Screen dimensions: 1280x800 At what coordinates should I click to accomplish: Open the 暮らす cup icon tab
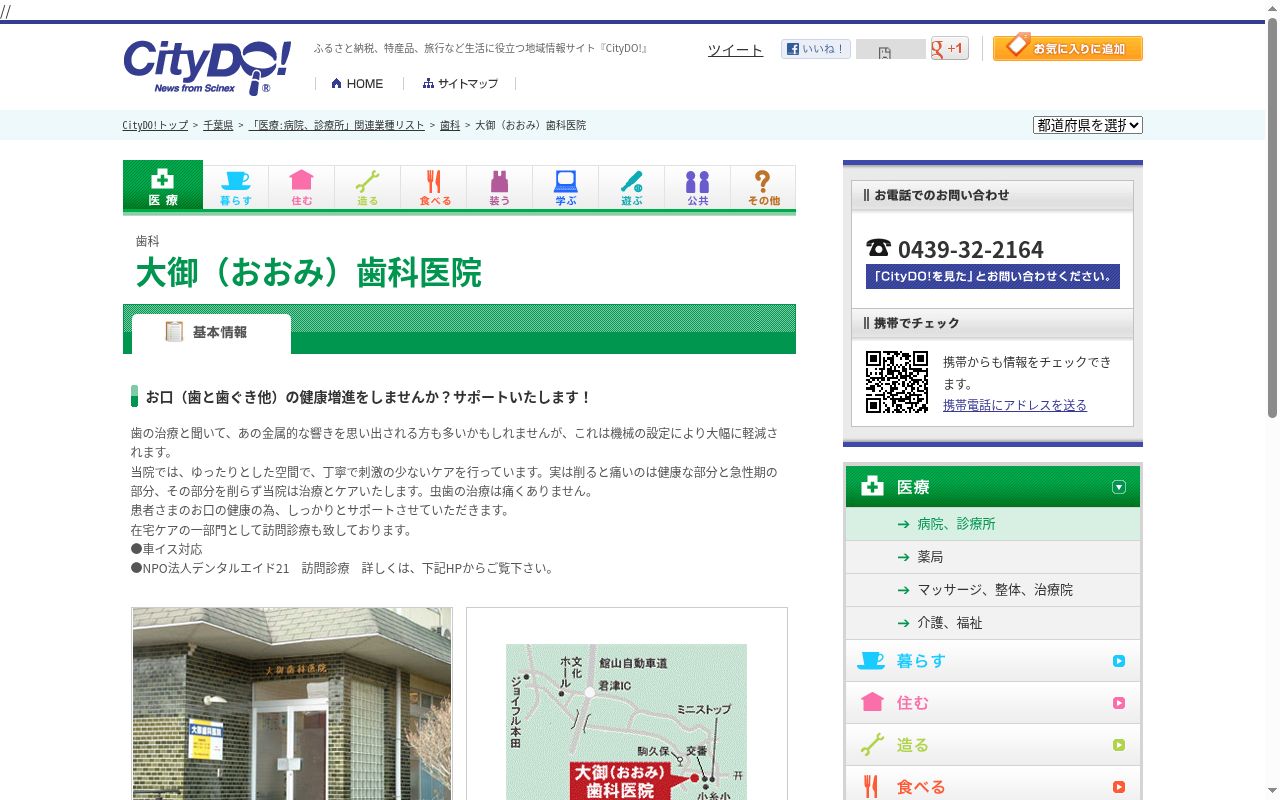[x=236, y=188]
